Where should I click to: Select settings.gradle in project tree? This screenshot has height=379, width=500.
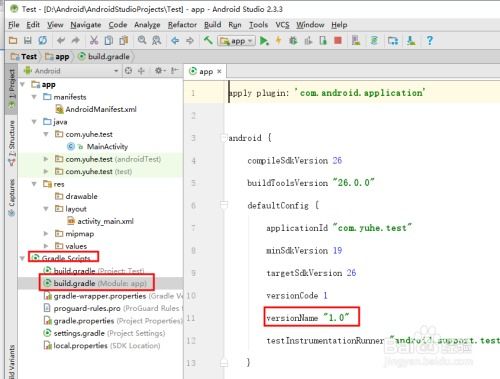pos(104,333)
